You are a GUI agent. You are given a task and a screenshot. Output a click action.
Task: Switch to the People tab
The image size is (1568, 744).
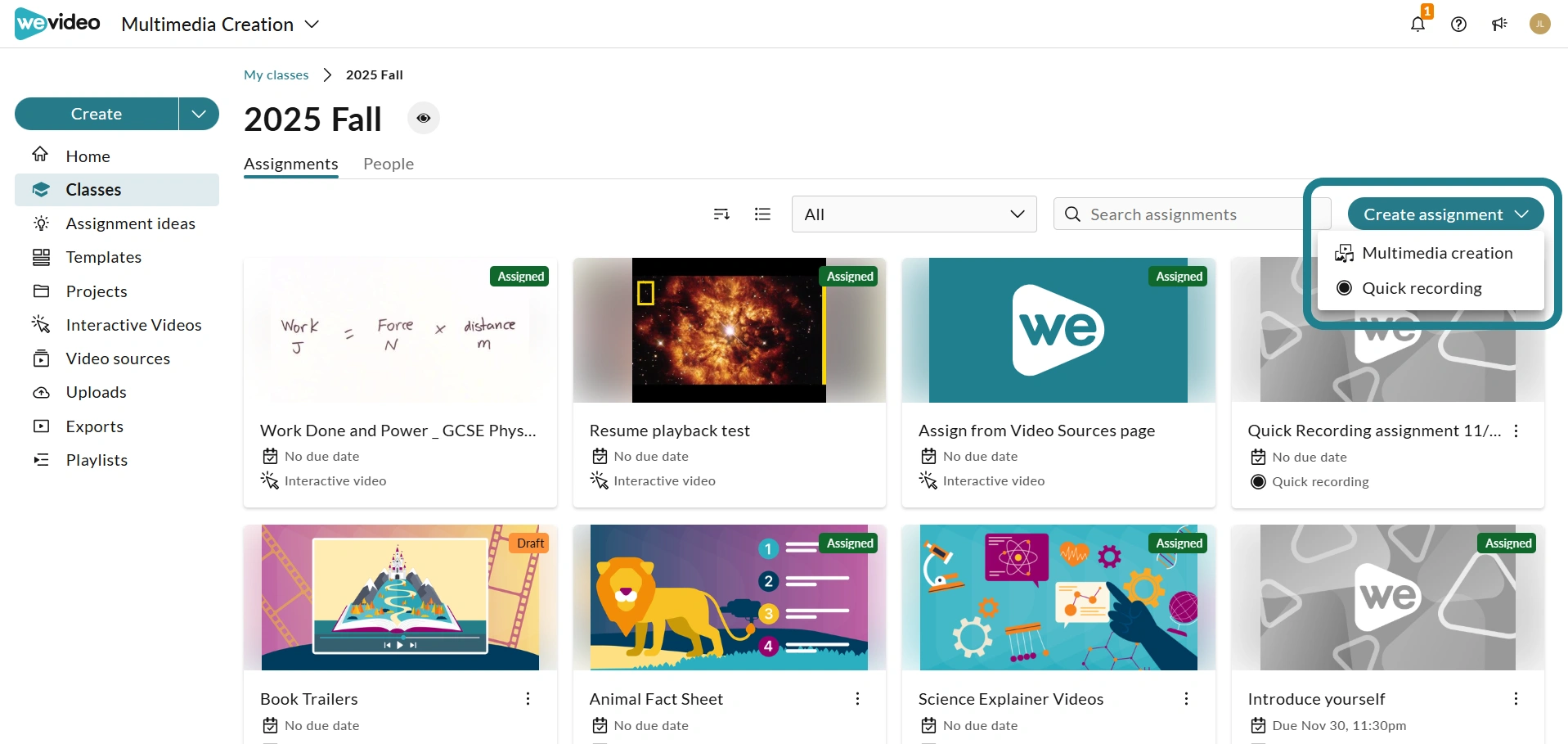tap(389, 164)
